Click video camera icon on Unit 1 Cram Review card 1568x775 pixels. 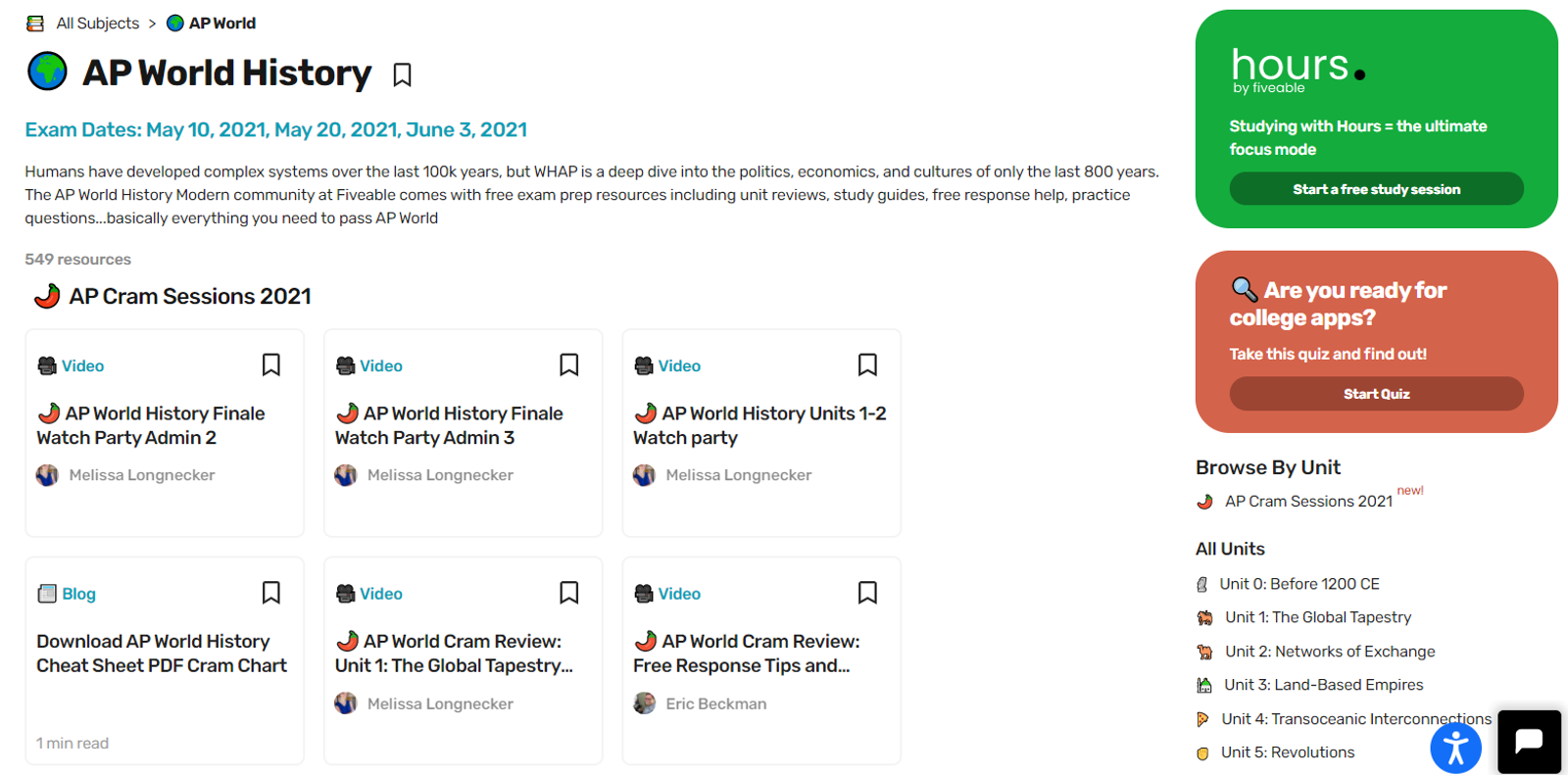click(x=345, y=594)
